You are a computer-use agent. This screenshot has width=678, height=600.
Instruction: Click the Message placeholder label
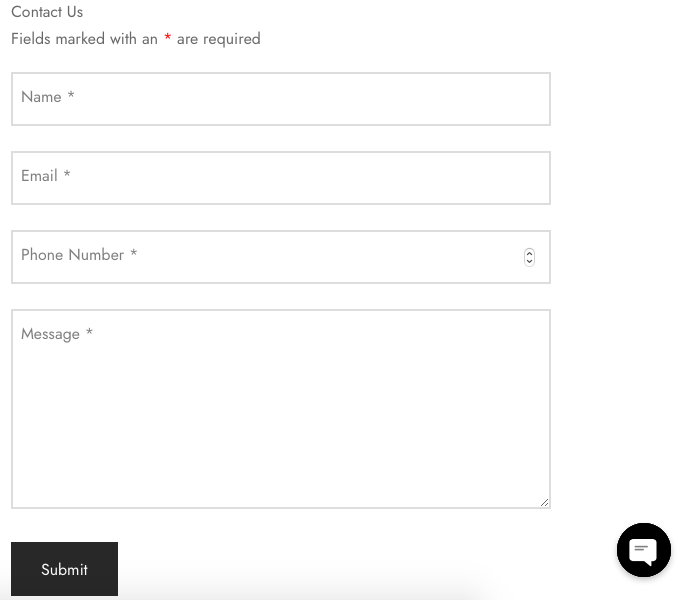[51, 334]
